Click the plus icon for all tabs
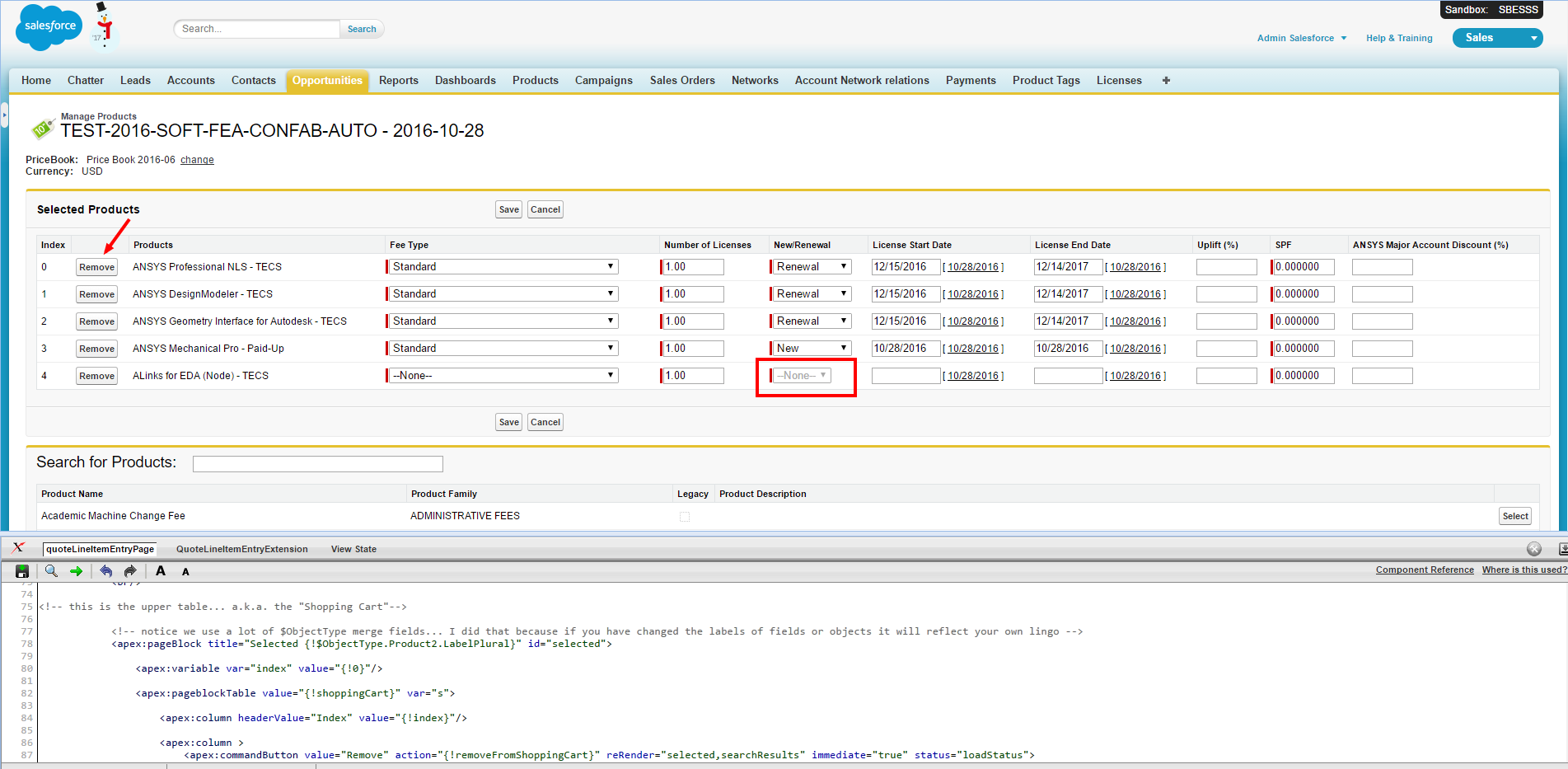 1166,81
